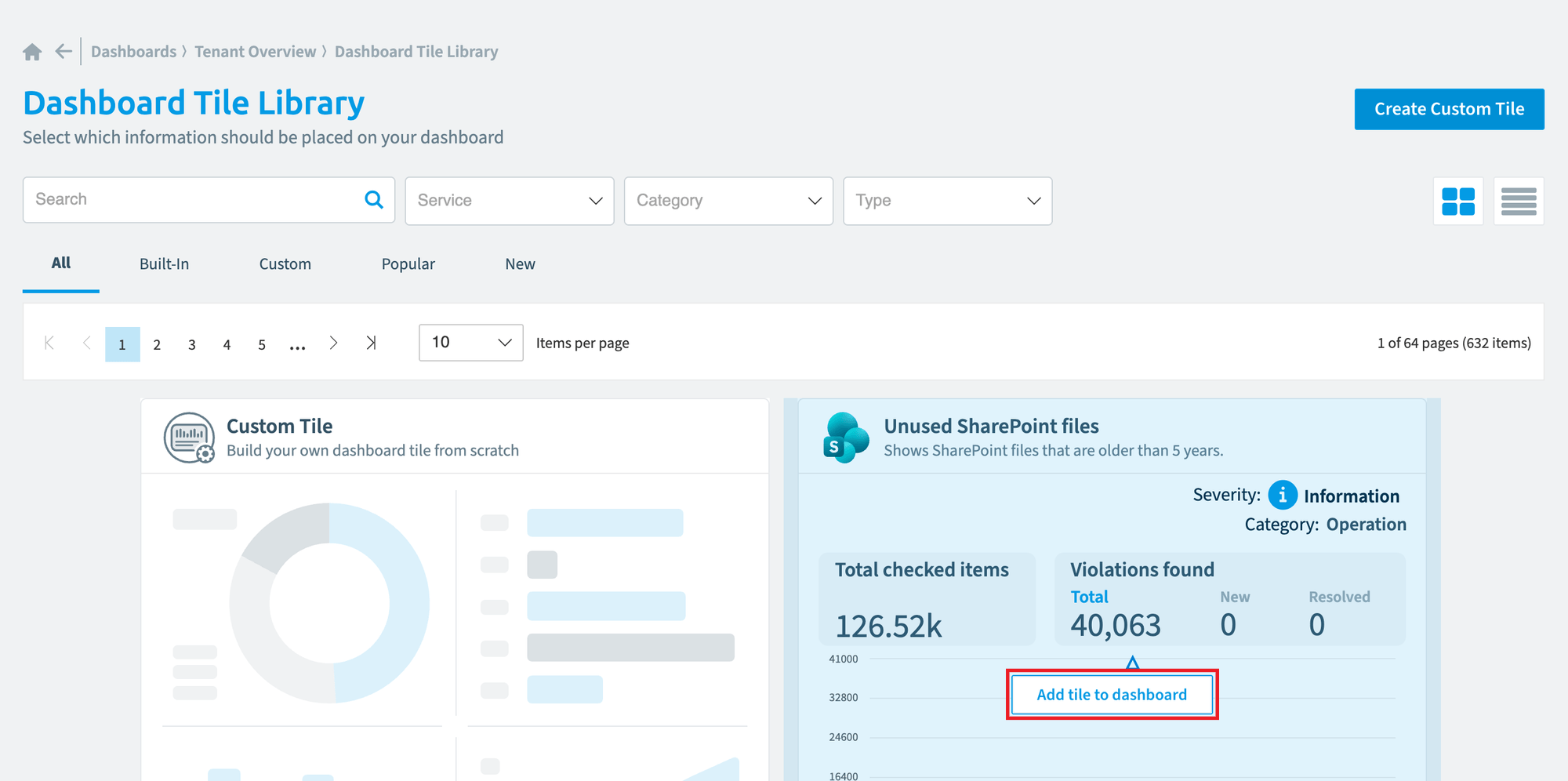This screenshot has height=781, width=1568.
Task: Click the pagination ellipsis
Action: 297,346
